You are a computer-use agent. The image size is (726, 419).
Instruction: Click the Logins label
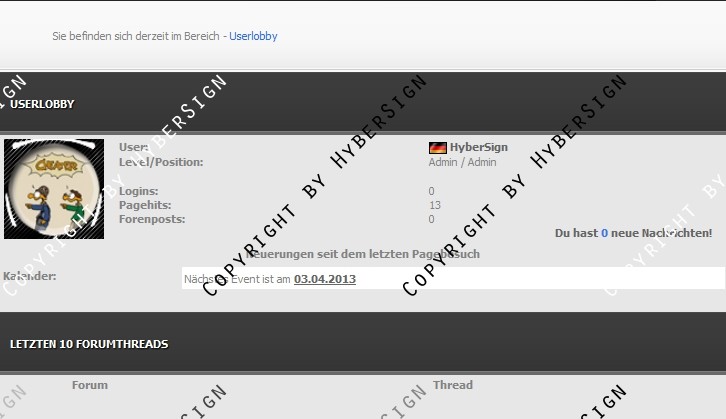pyautogui.click(x=138, y=191)
